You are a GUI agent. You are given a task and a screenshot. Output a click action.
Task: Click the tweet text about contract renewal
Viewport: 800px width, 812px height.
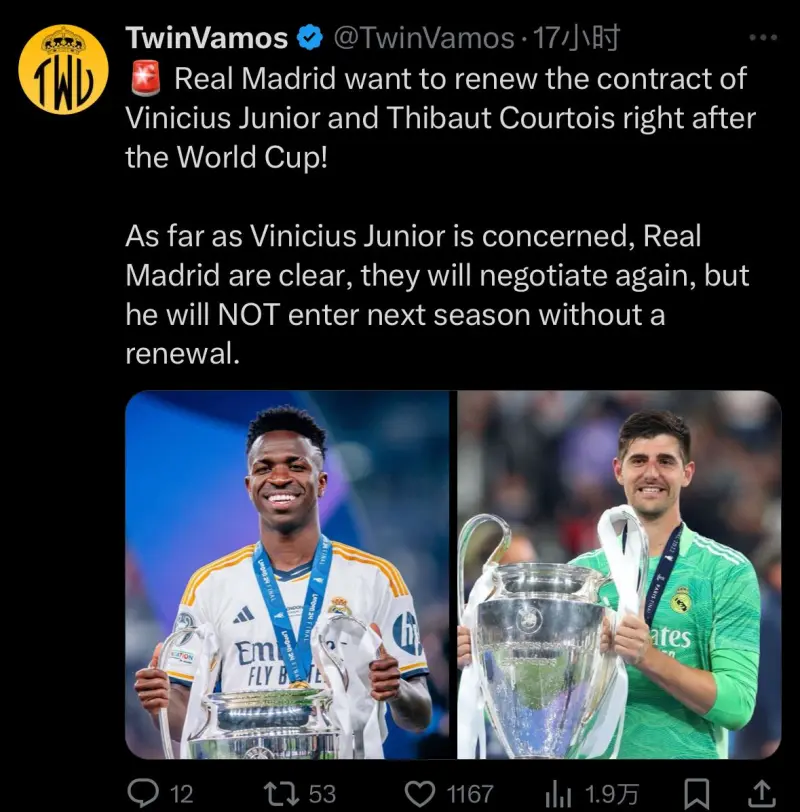tap(440, 216)
